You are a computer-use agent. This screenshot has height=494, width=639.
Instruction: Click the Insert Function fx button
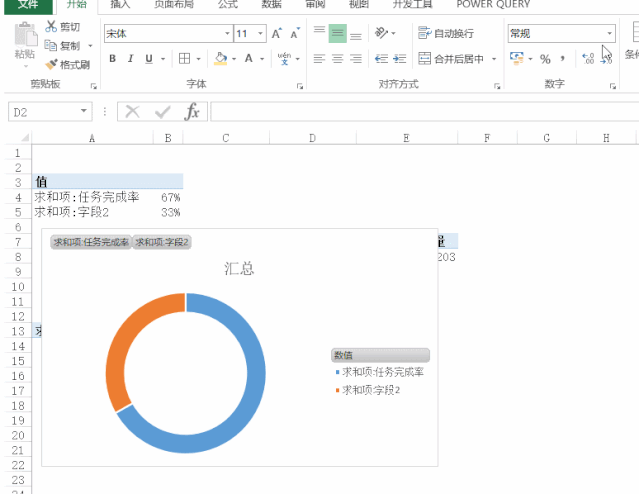coord(192,111)
